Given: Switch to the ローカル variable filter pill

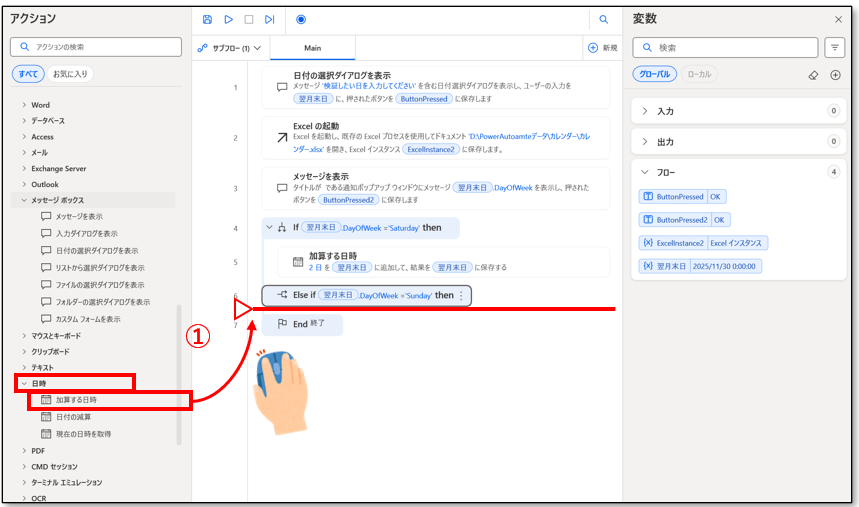Looking at the screenshot, I should [x=699, y=74].
